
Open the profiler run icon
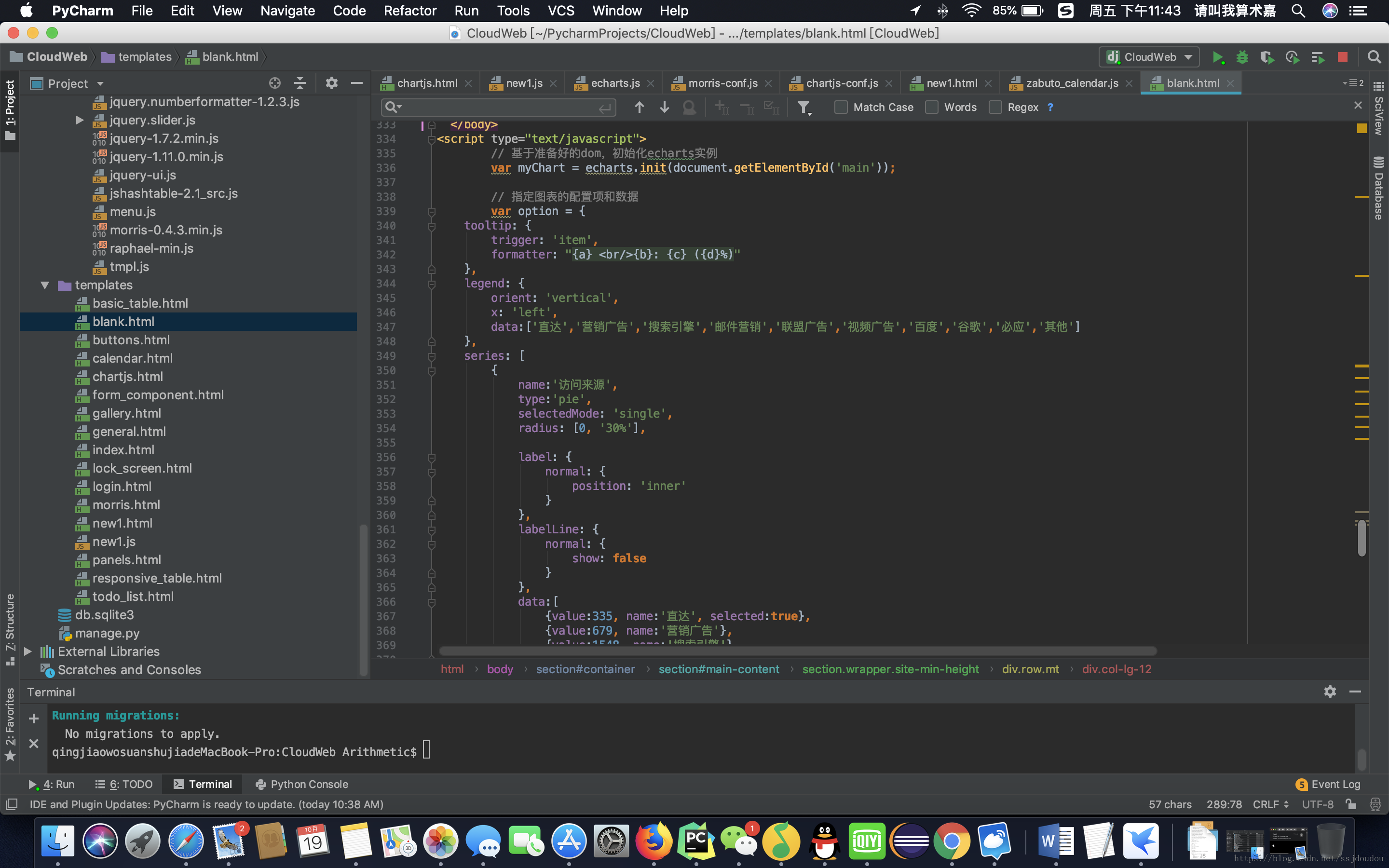[x=1292, y=57]
